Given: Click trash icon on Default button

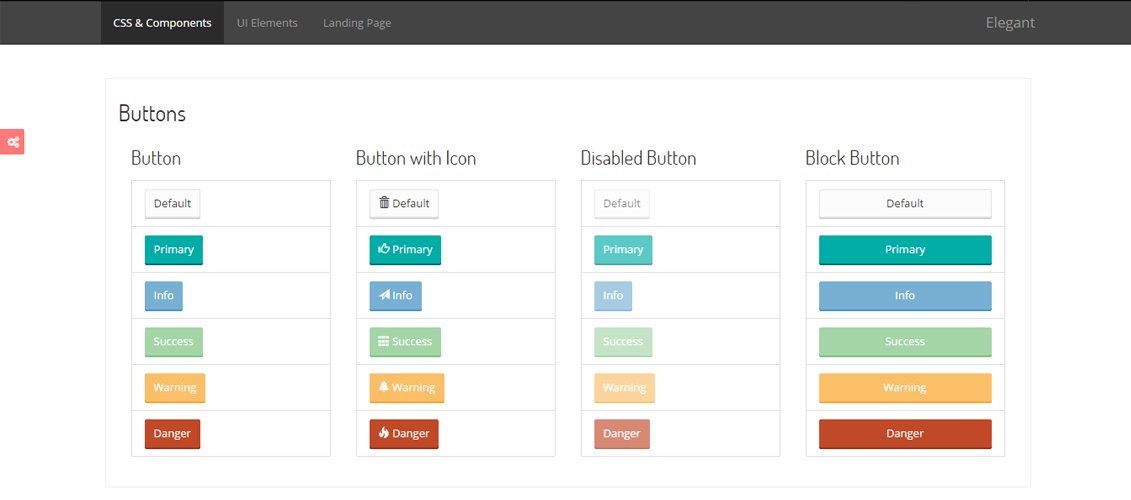Looking at the screenshot, I should click(x=384, y=203).
